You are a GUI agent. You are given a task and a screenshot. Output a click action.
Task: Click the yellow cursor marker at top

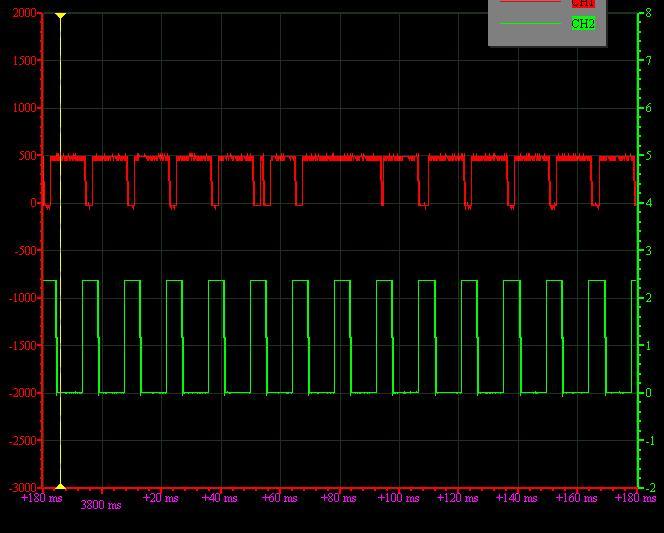[x=61, y=16]
